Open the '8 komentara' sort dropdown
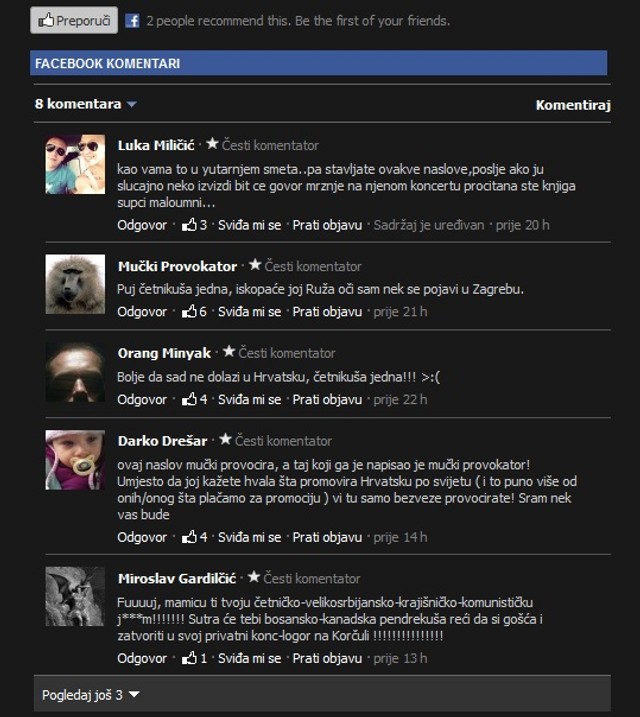 coord(86,104)
